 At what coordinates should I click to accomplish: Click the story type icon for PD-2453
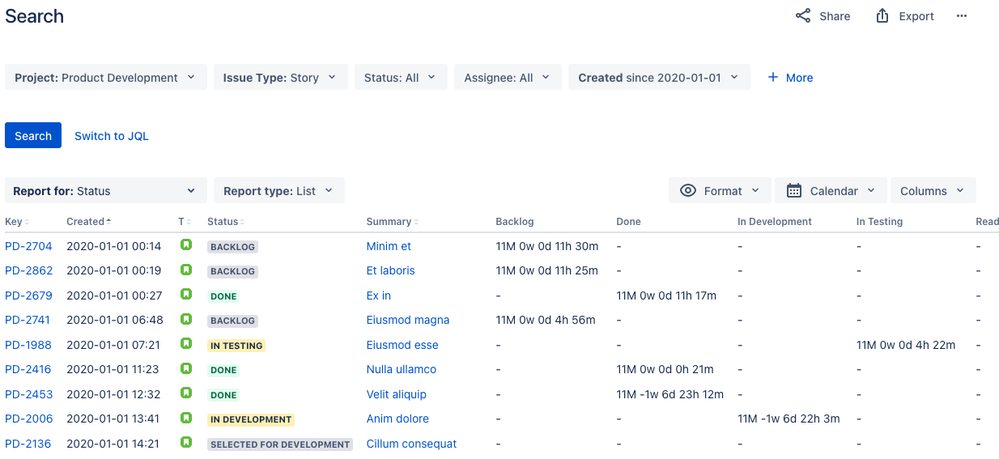[186, 393]
